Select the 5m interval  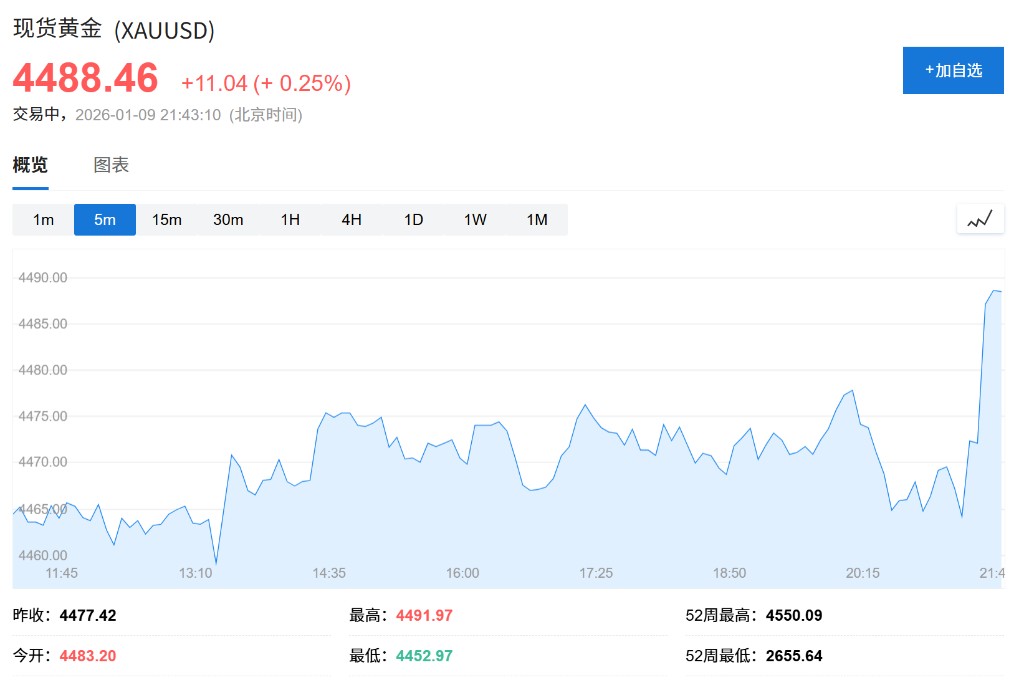point(105,220)
